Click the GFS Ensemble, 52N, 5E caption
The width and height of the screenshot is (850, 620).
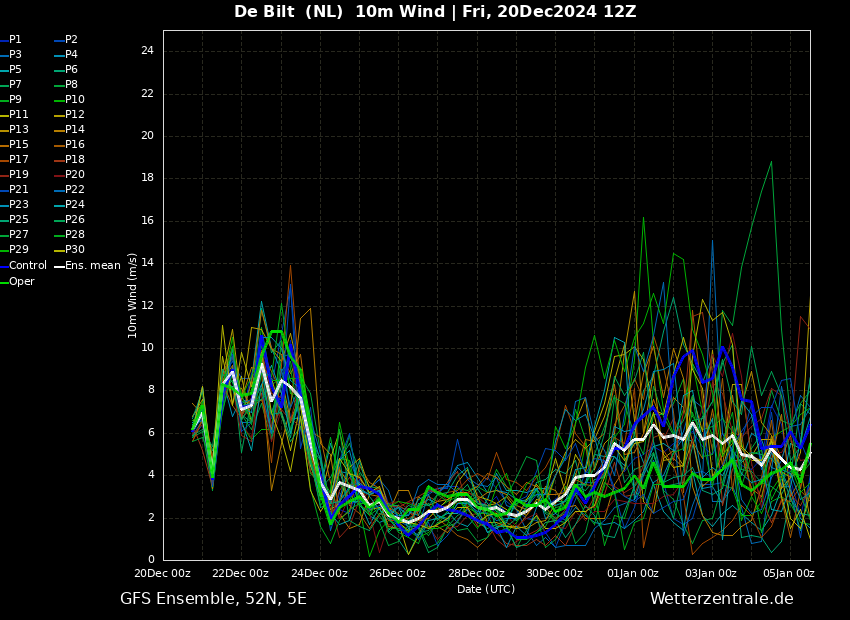[214, 599]
